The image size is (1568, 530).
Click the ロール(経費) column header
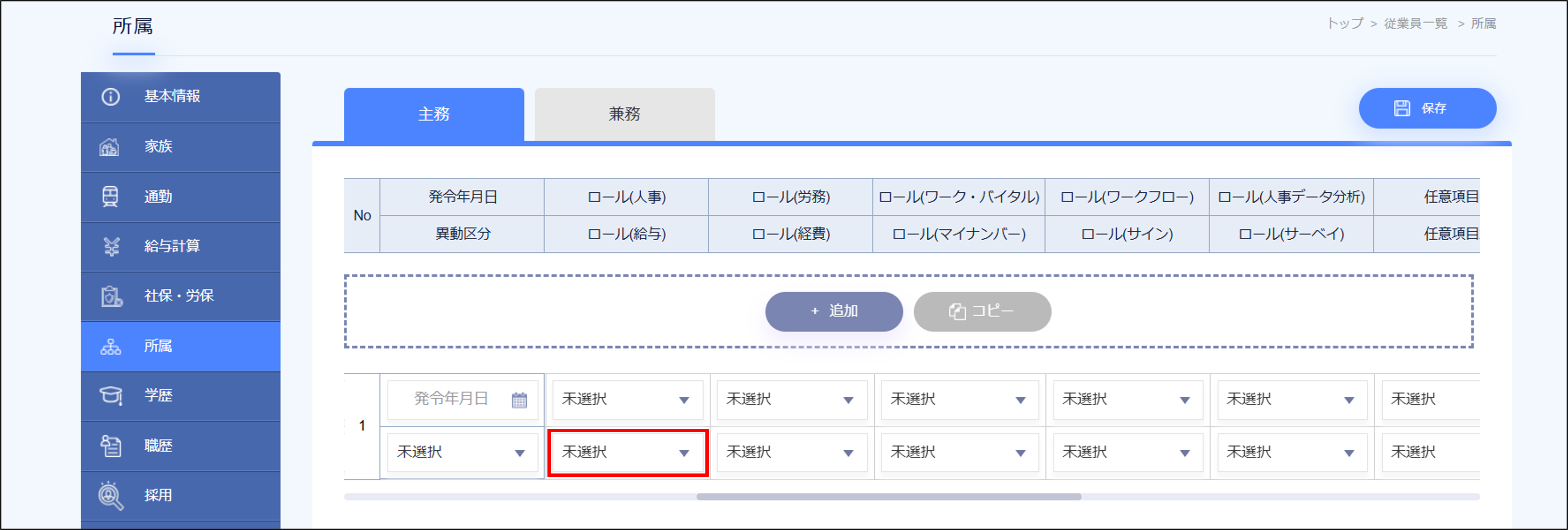pyautogui.click(x=791, y=234)
